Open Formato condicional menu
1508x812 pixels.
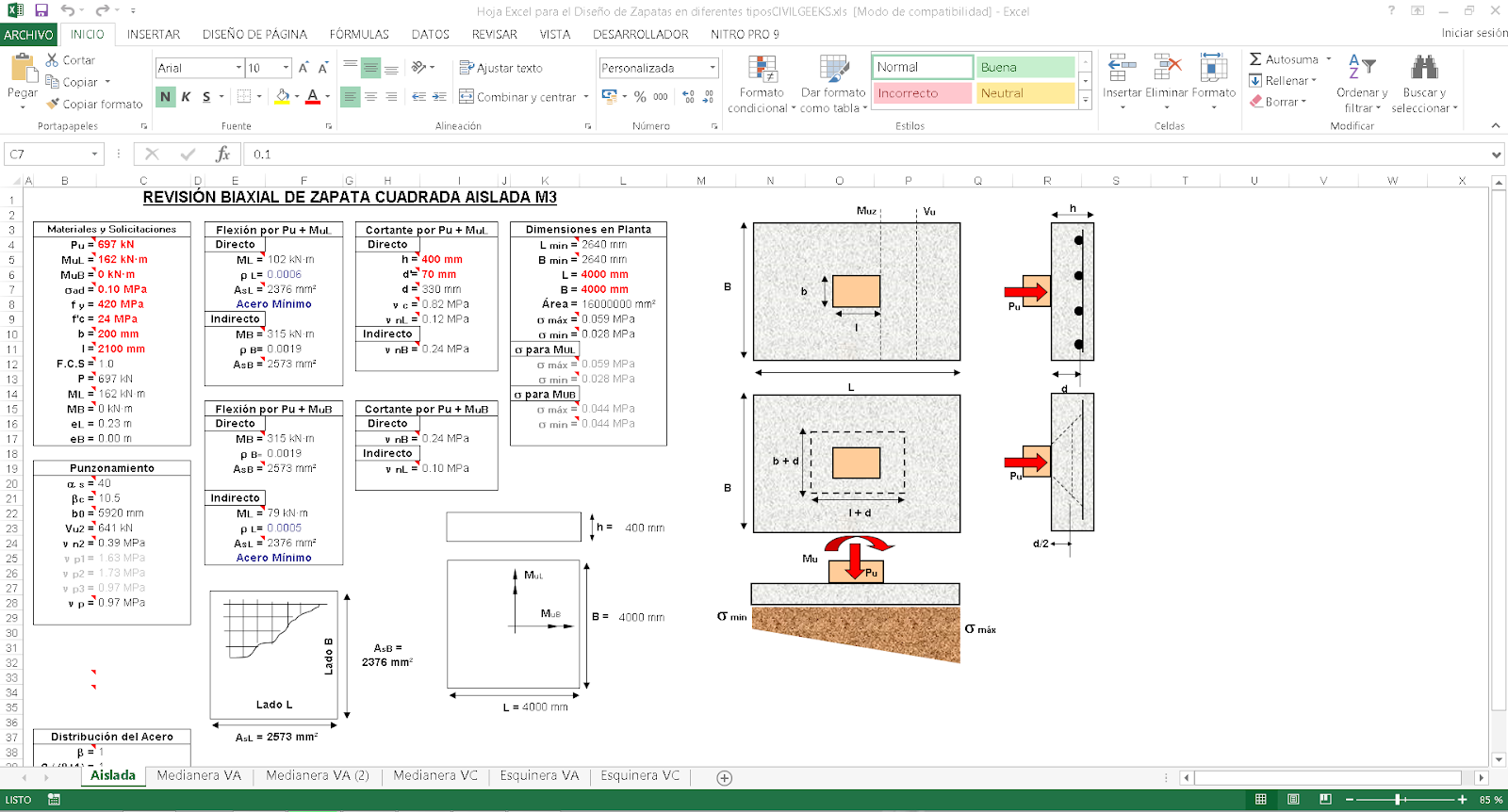(x=762, y=83)
